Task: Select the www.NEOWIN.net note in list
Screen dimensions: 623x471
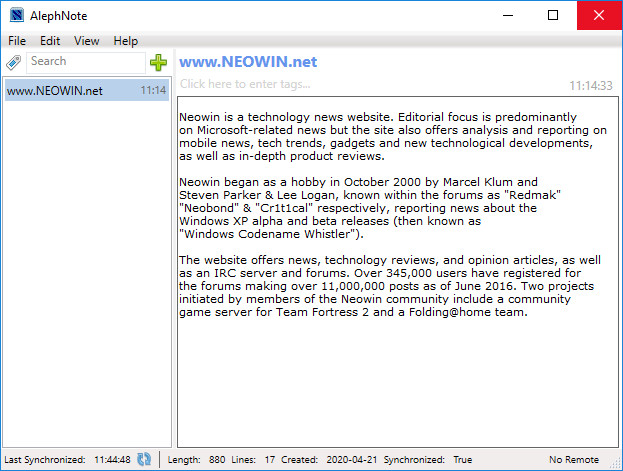Action: [x=87, y=90]
